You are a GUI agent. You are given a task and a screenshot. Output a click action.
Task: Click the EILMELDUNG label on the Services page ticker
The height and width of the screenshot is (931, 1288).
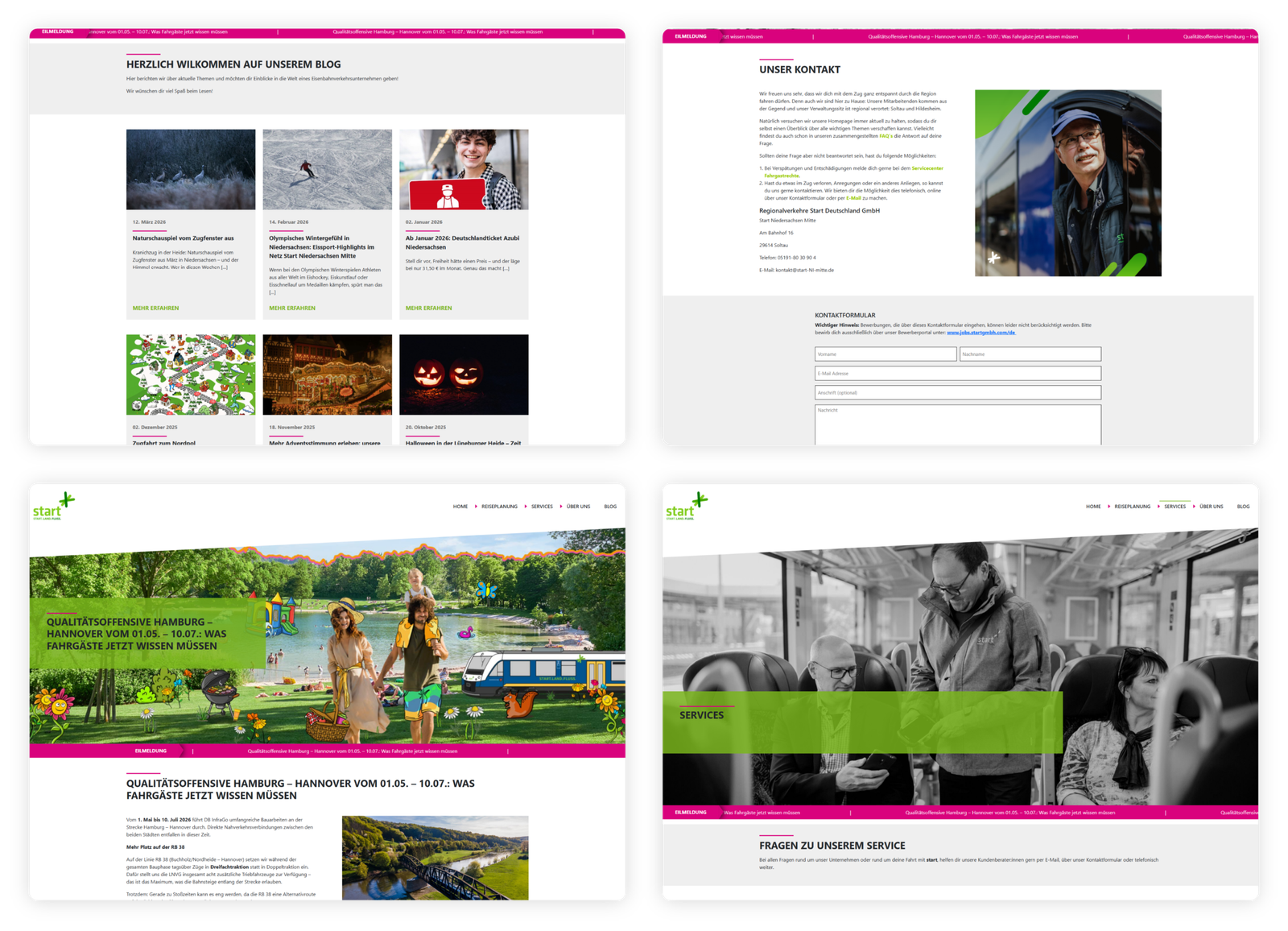coord(691,813)
